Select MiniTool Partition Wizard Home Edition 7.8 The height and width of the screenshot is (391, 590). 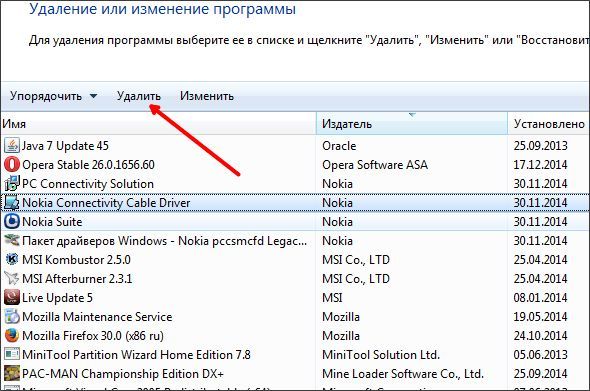pyautogui.click(x=295, y=354)
